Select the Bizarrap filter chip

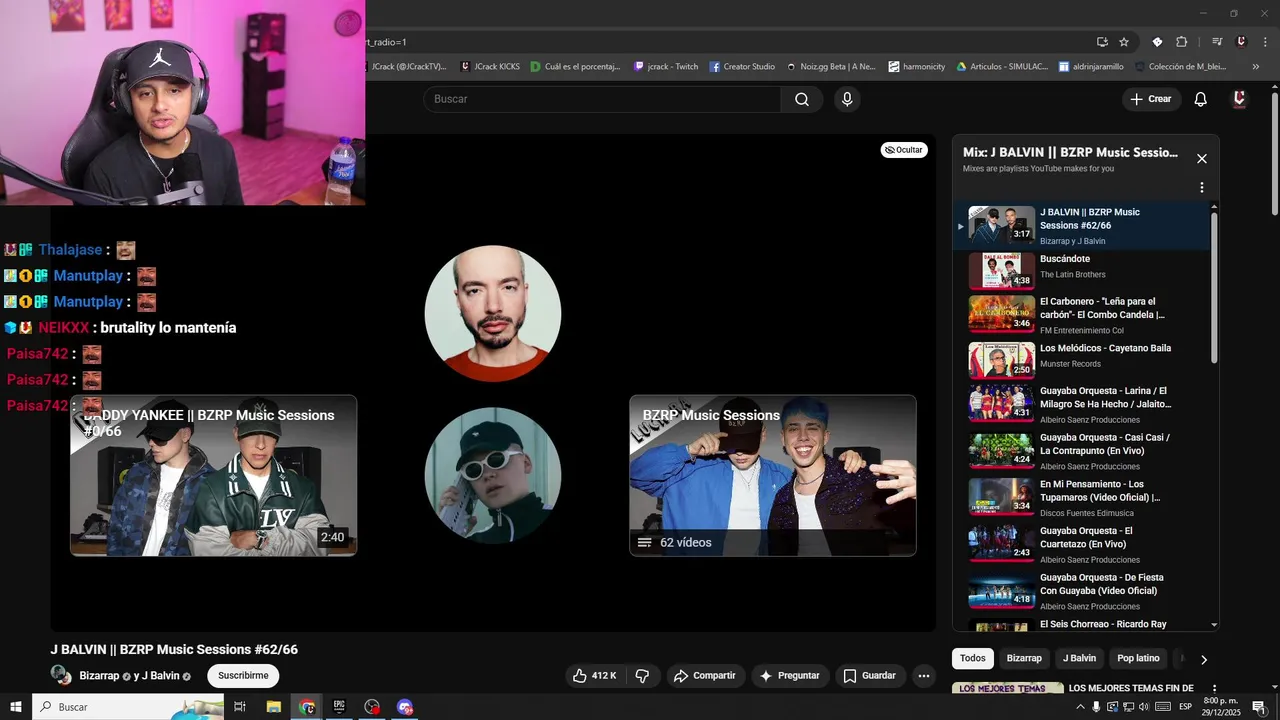pos(1024,658)
